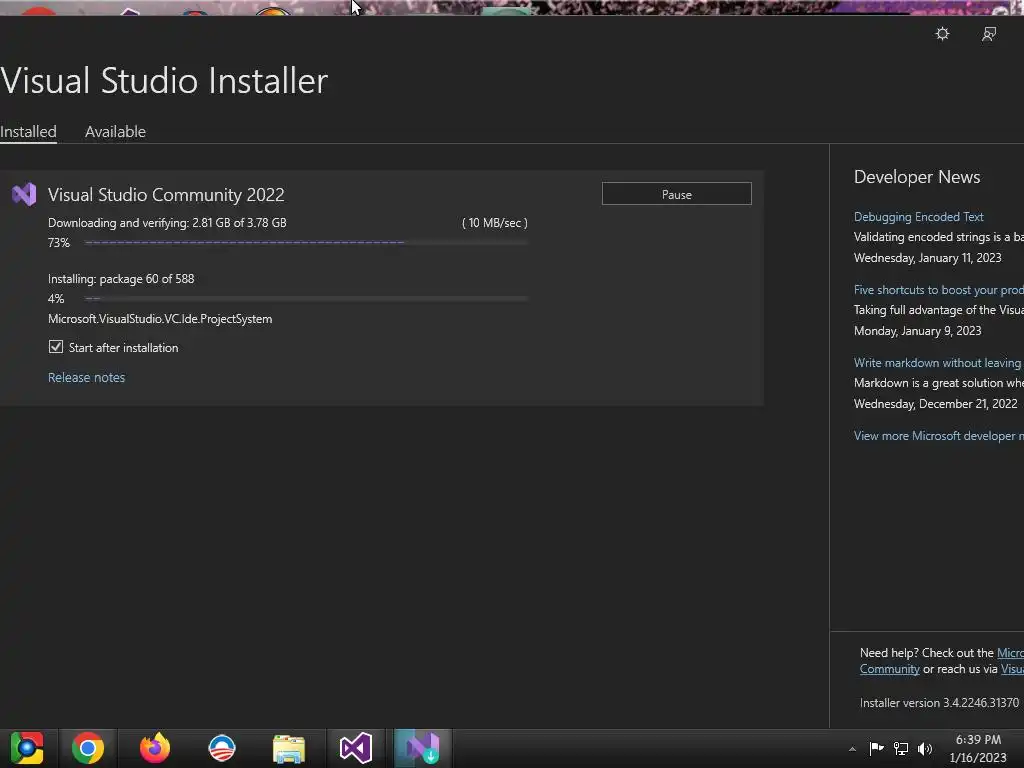The image size is (1024, 768).
Task: Open Google Chrome from the taskbar
Action: click(88, 748)
